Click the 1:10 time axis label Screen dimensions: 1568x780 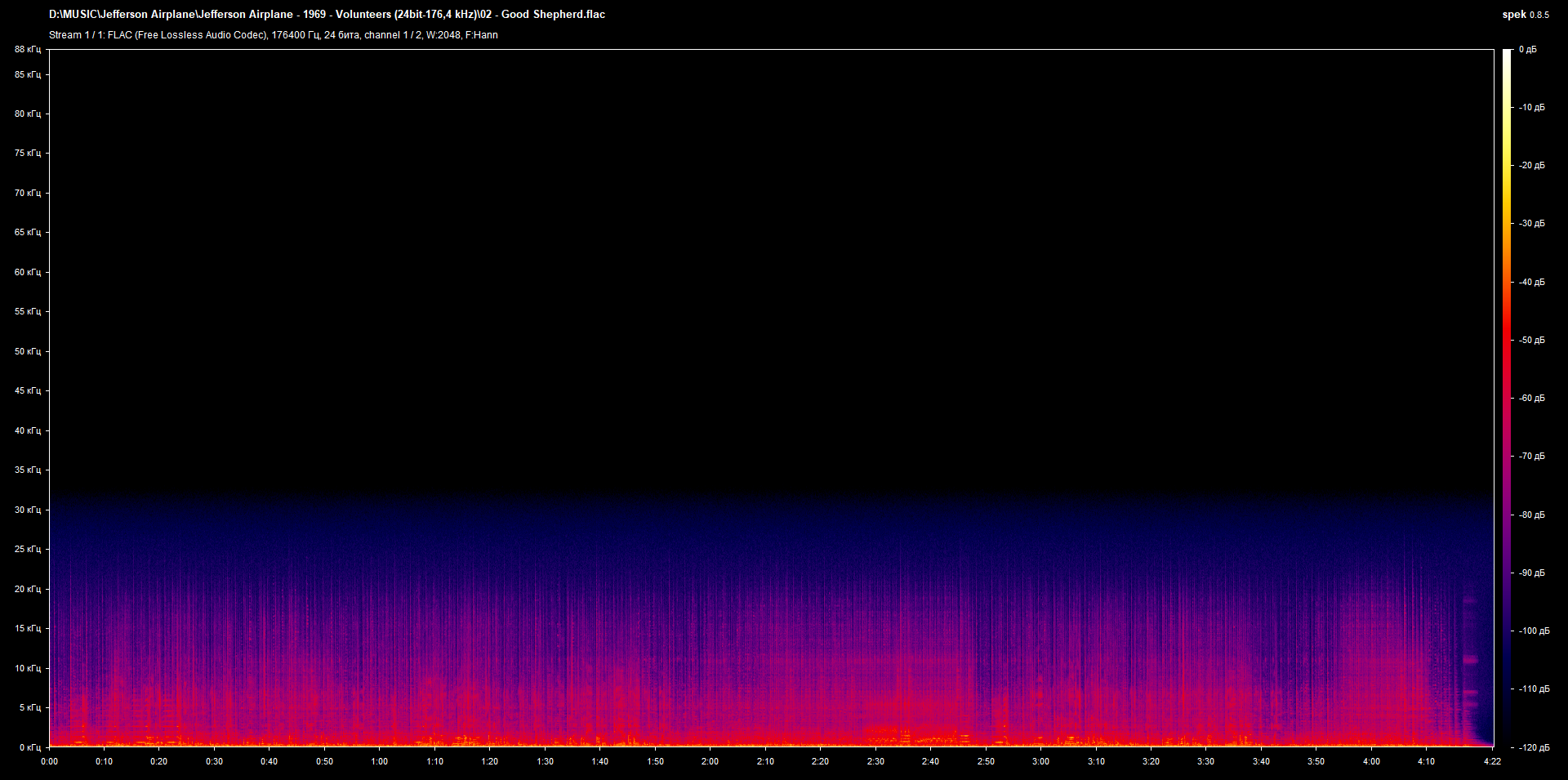pyautogui.click(x=434, y=761)
